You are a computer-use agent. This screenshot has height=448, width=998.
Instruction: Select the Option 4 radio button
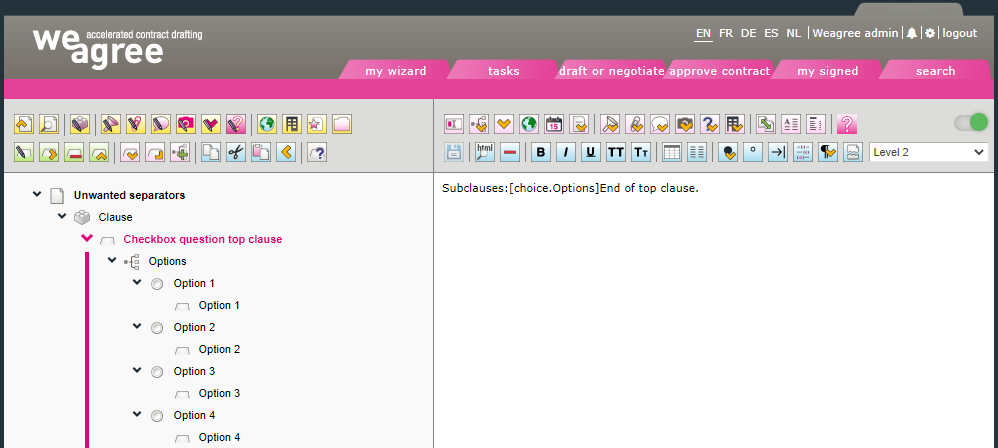click(x=157, y=416)
